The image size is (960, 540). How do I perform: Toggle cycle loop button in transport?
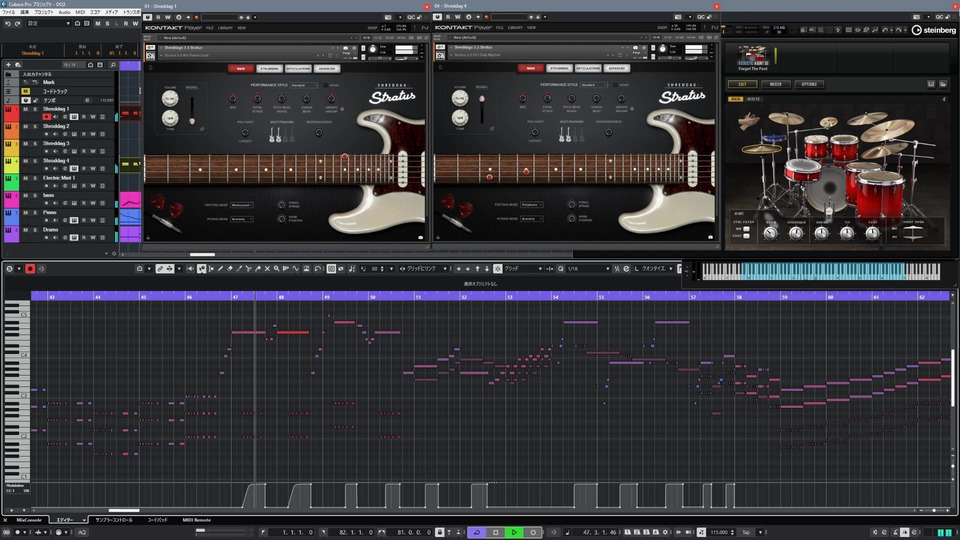tap(477, 532)
